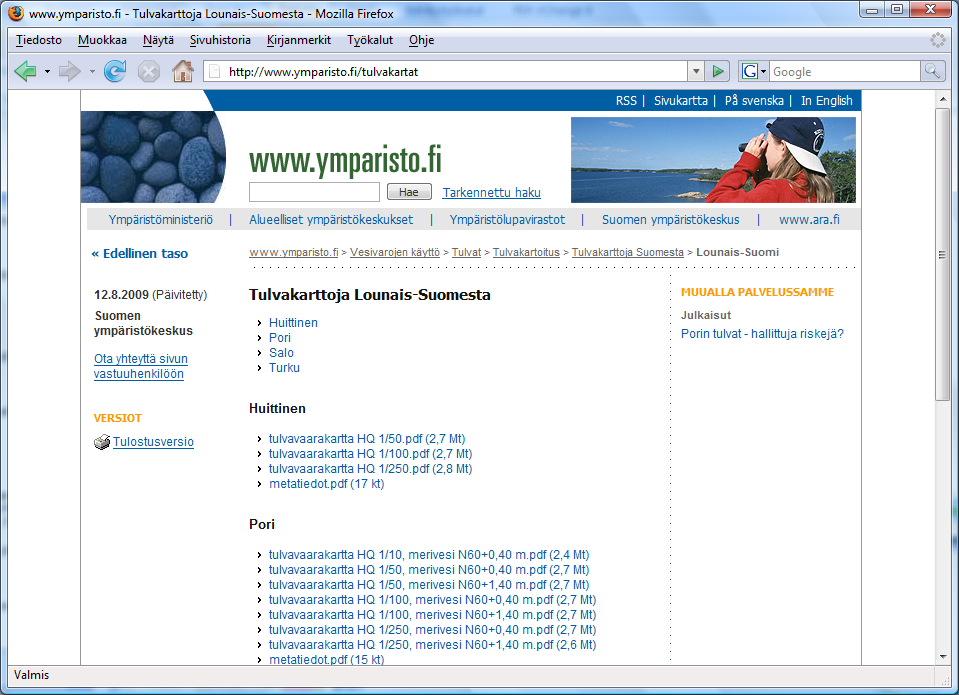Open the search engine selector dropdown
Screen dimensions: 959x695
coord(763,72)
